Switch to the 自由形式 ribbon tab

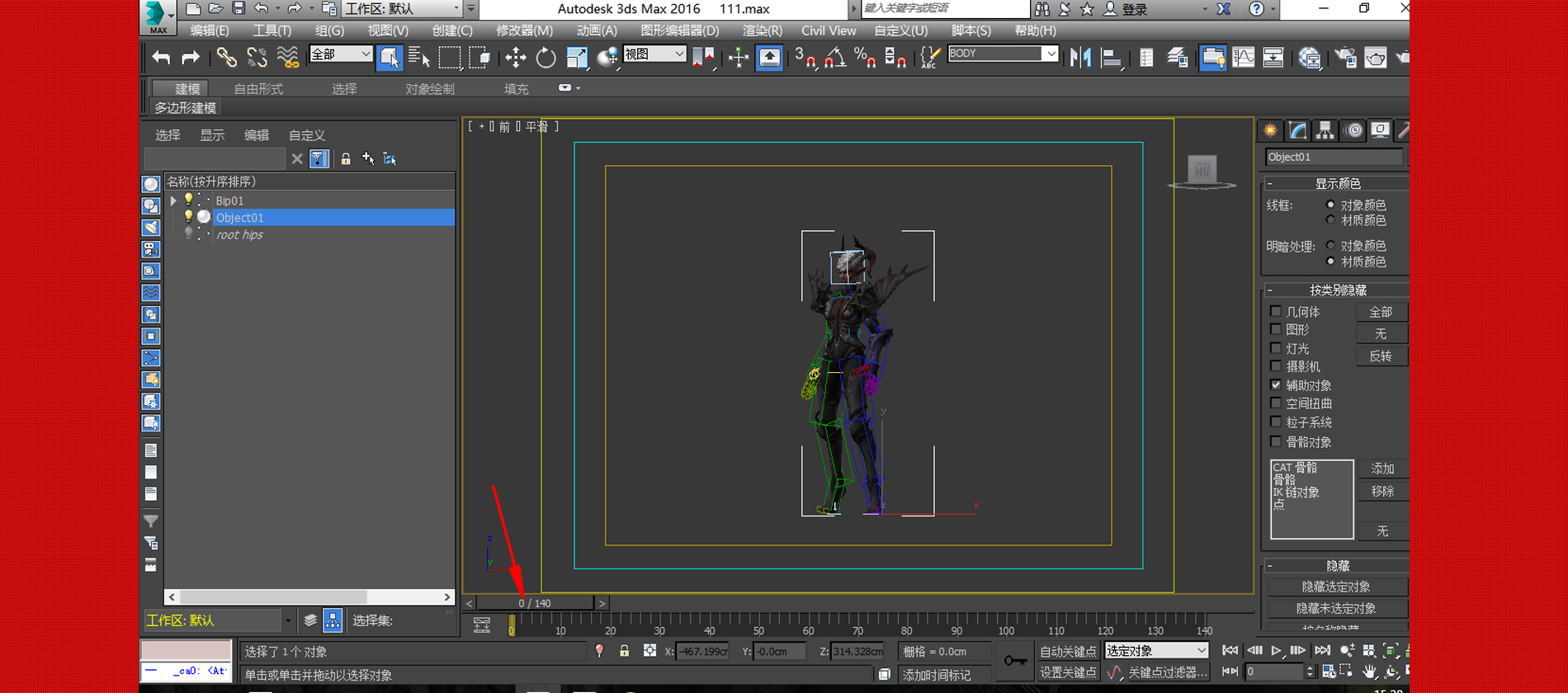pos(258,89)
